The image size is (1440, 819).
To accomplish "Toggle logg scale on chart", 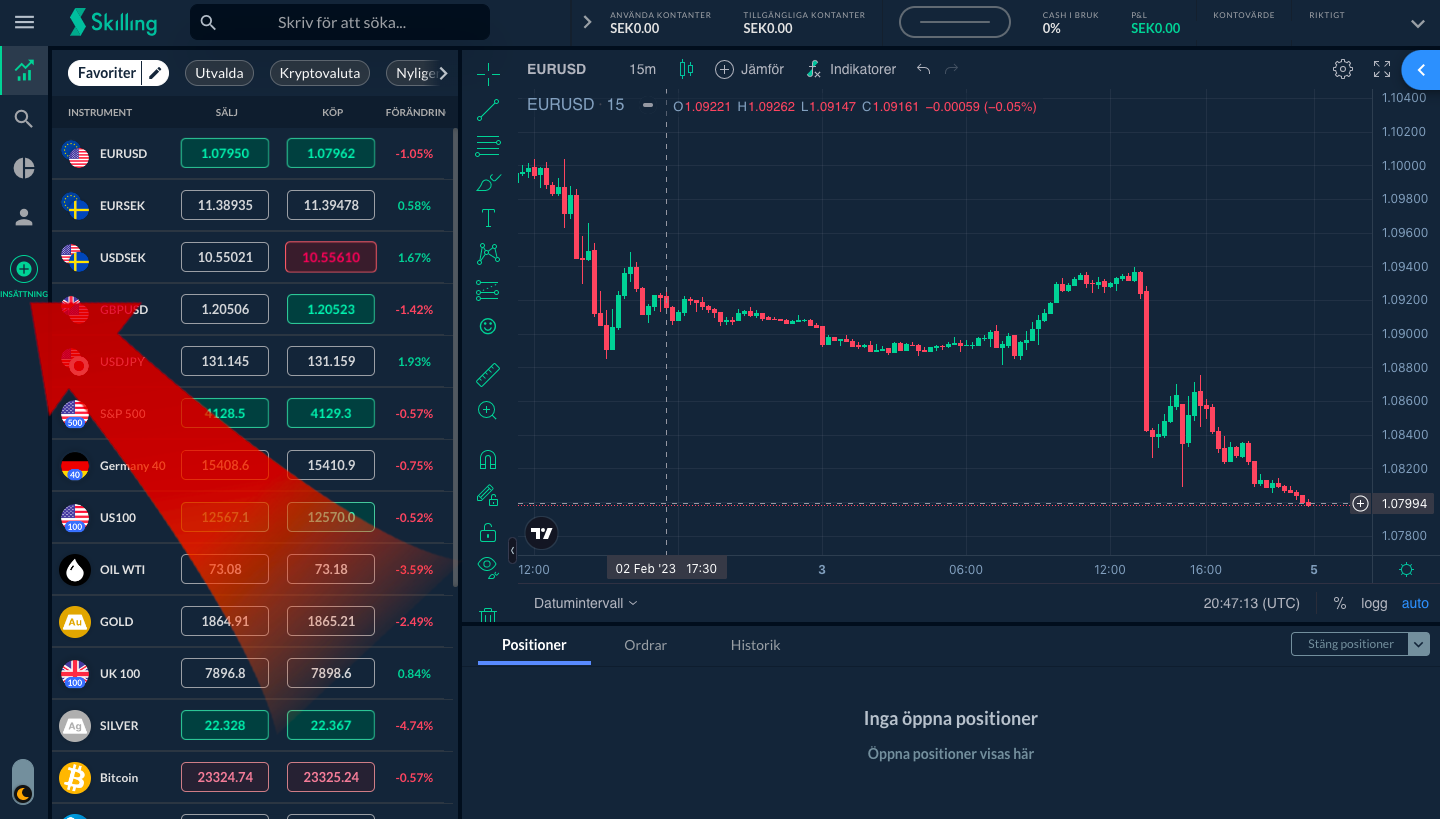I will click(1374, 603).
